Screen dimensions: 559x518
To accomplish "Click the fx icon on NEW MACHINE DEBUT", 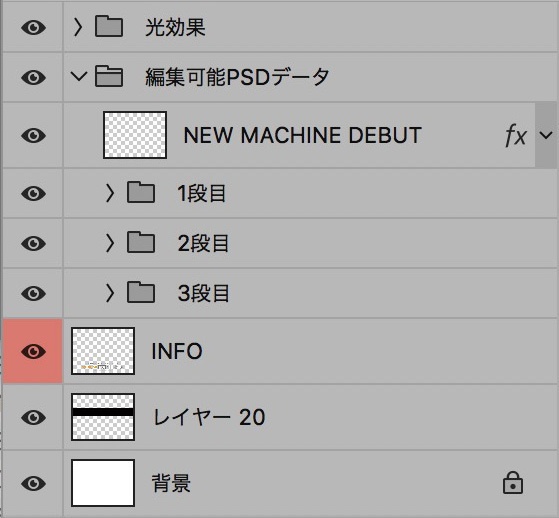I will pyautogui.click(x=516, y=136).
